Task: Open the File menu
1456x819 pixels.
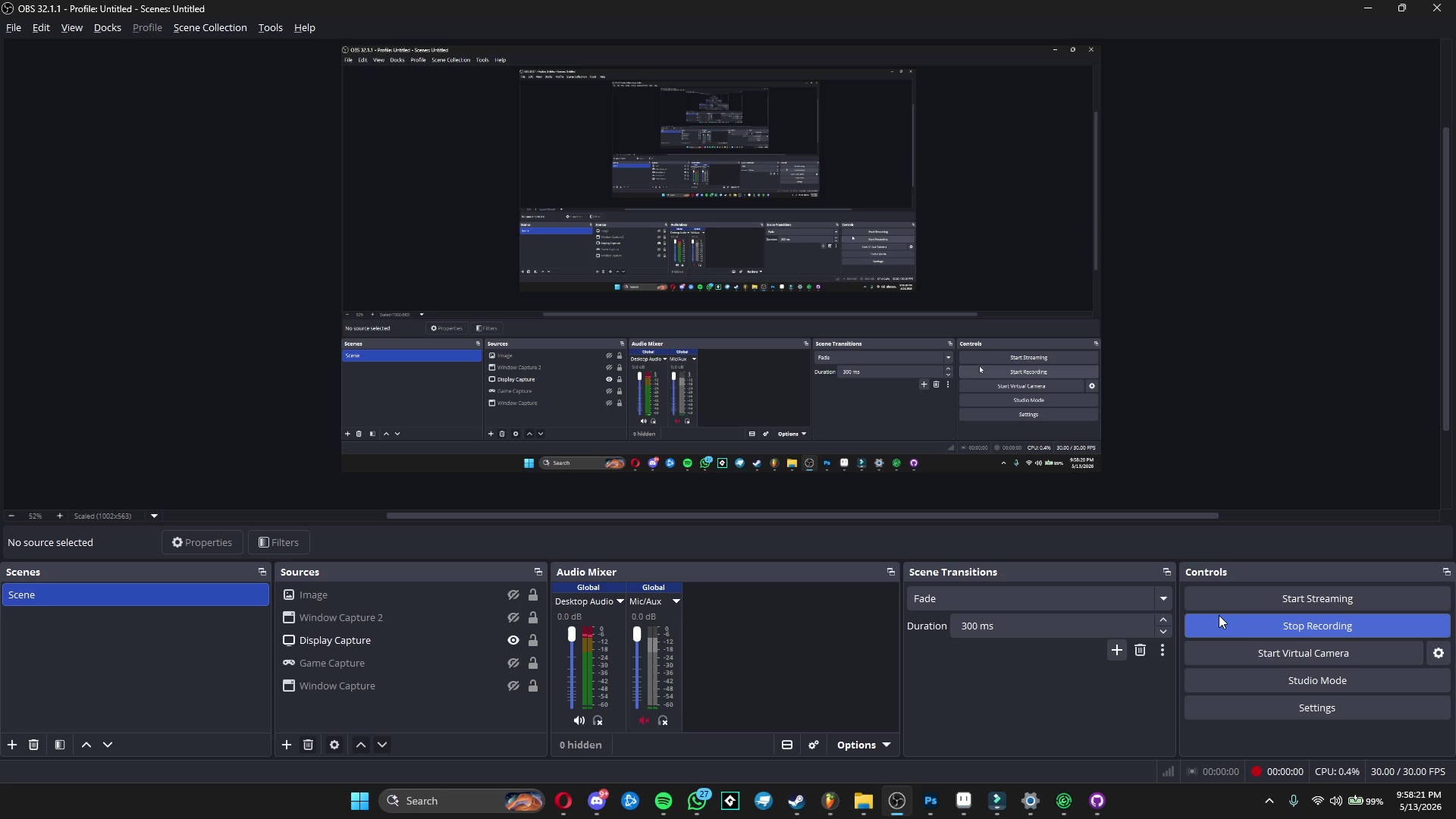Action: tap(14, 27)
